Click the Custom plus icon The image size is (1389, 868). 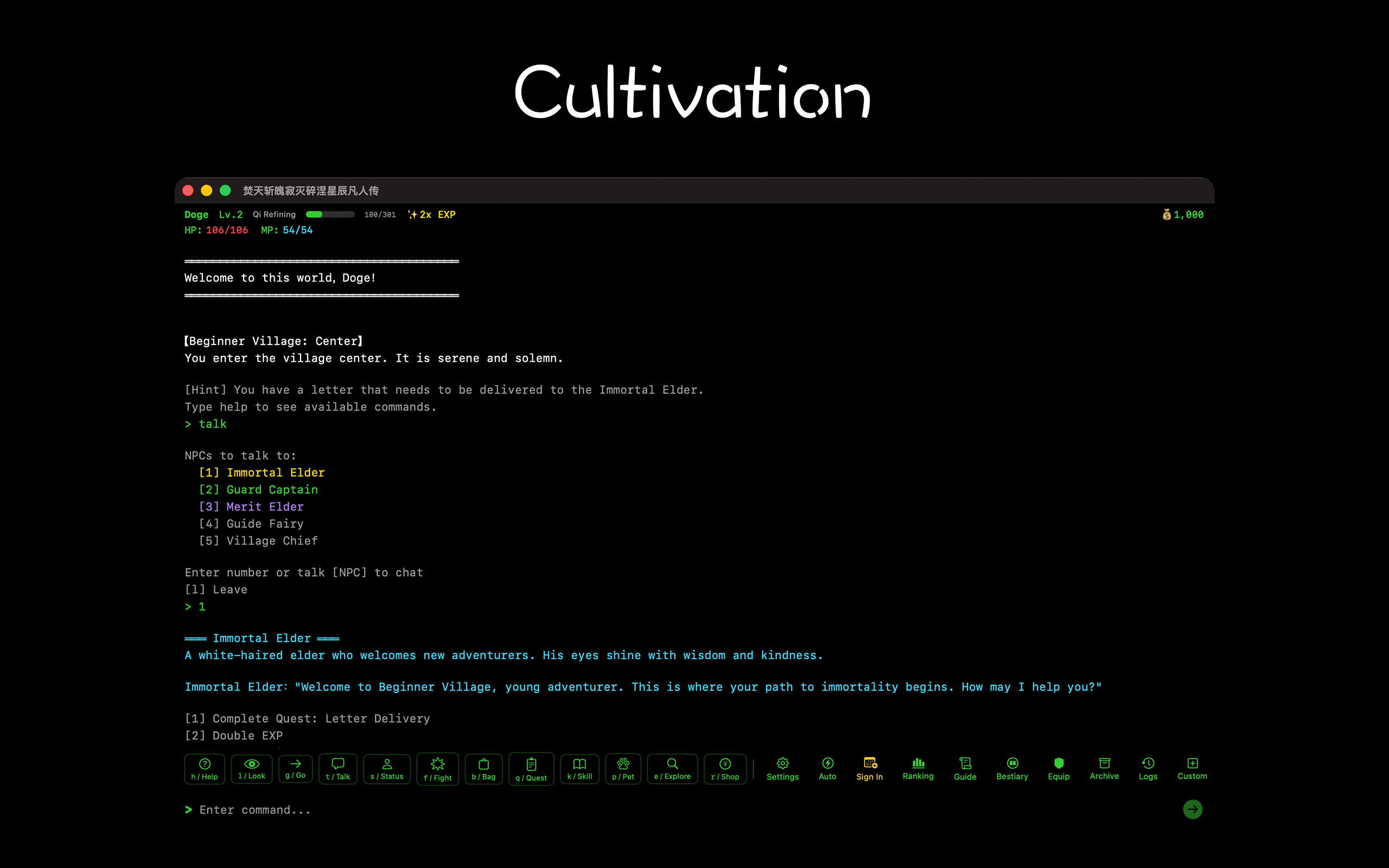tap(1193, 763)
